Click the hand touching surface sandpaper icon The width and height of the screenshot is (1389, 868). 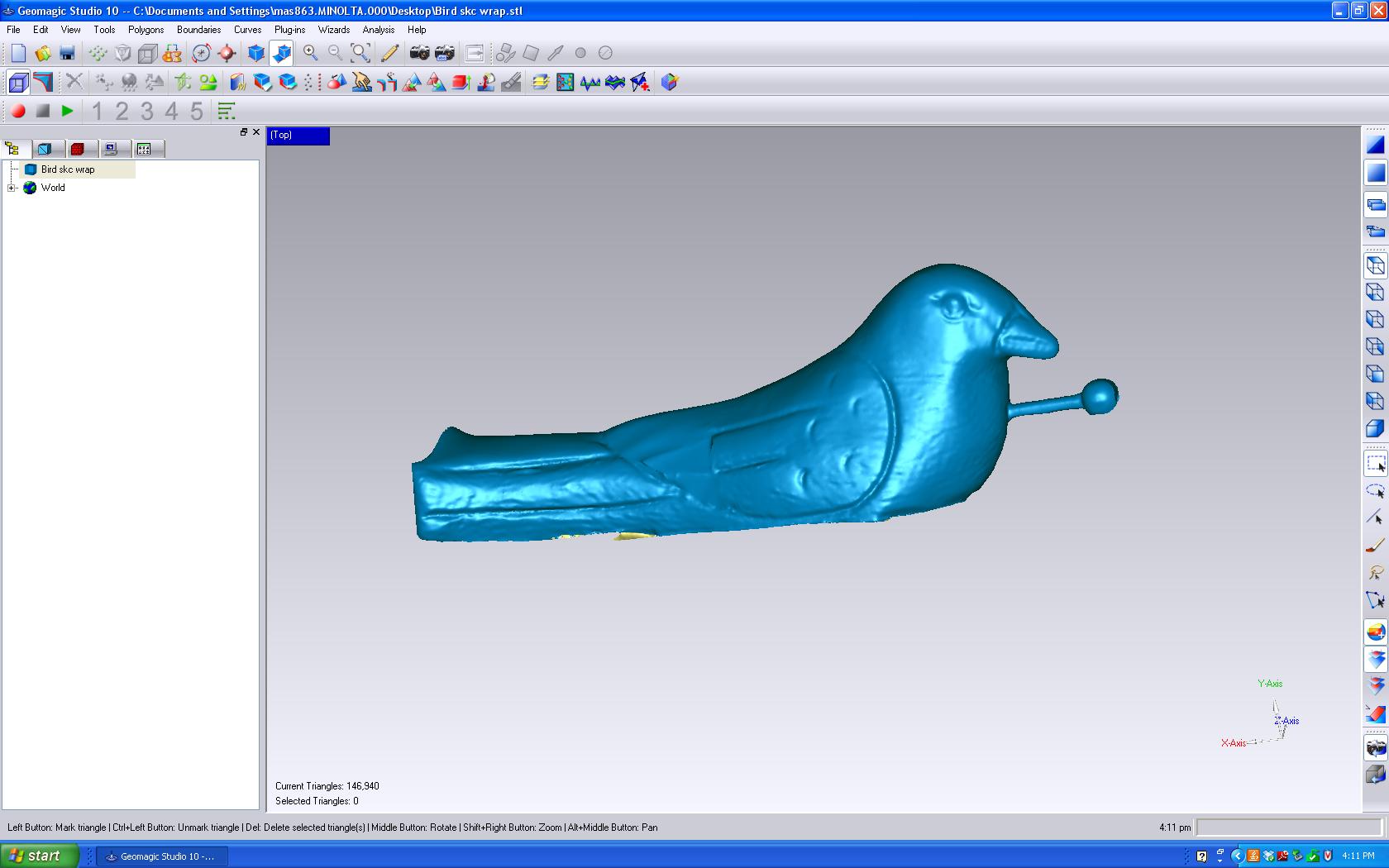(x=361, y=82)
